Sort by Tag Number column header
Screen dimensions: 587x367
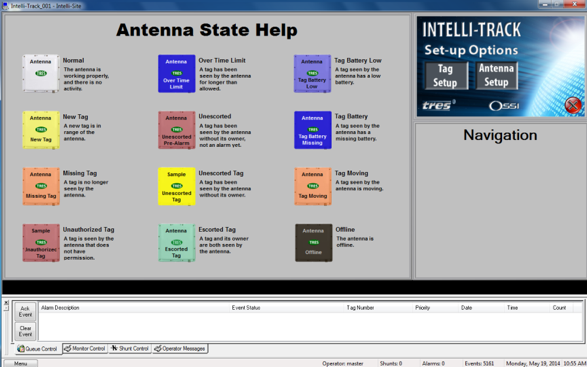[x=378, y=307]
